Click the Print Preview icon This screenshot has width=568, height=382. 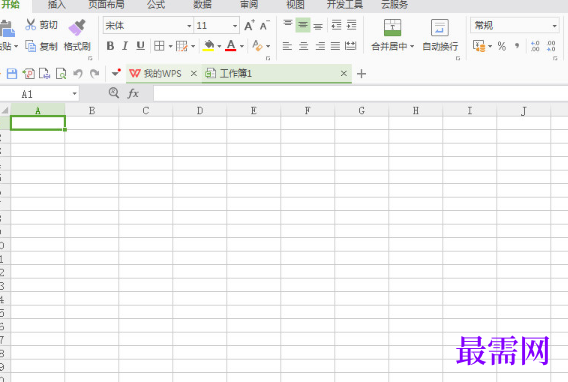point(61,74)
